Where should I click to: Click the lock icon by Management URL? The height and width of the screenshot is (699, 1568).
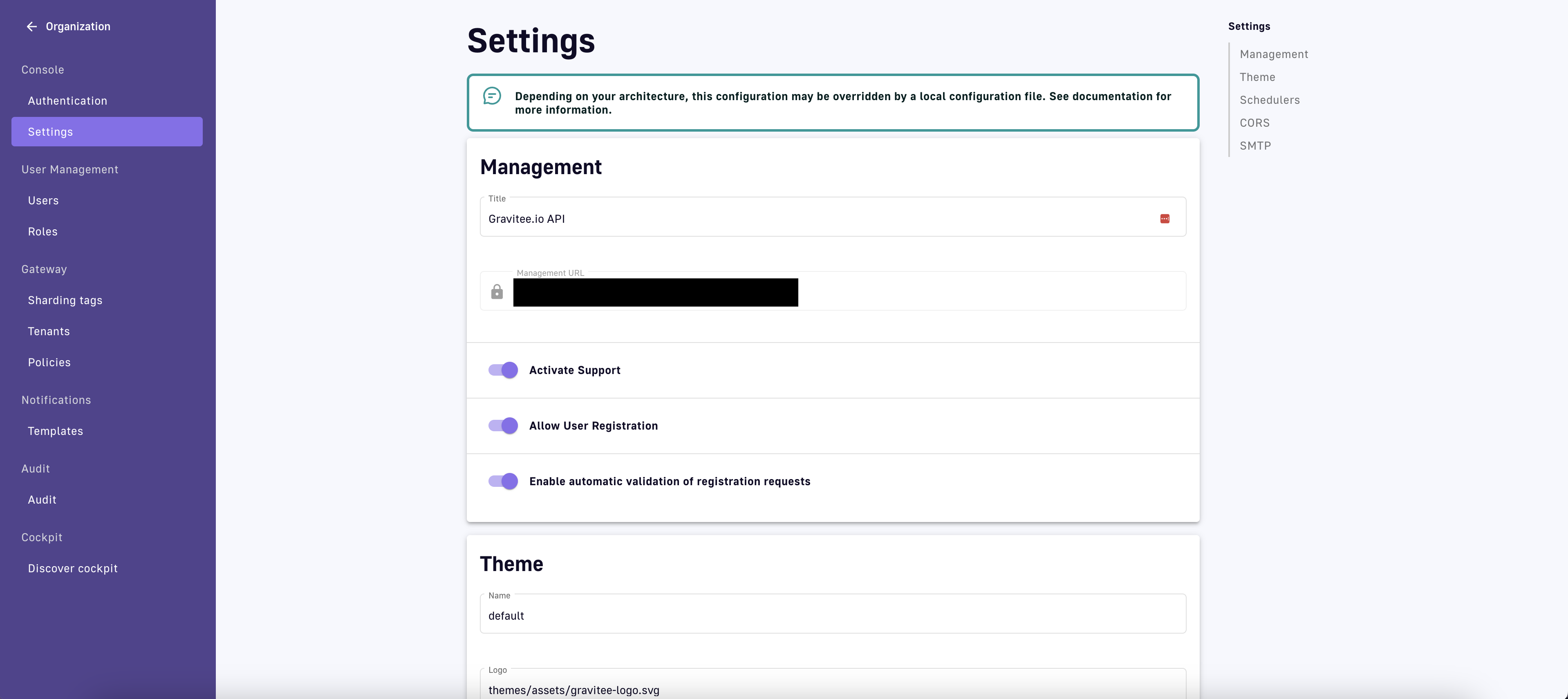[x=497, y=292]
